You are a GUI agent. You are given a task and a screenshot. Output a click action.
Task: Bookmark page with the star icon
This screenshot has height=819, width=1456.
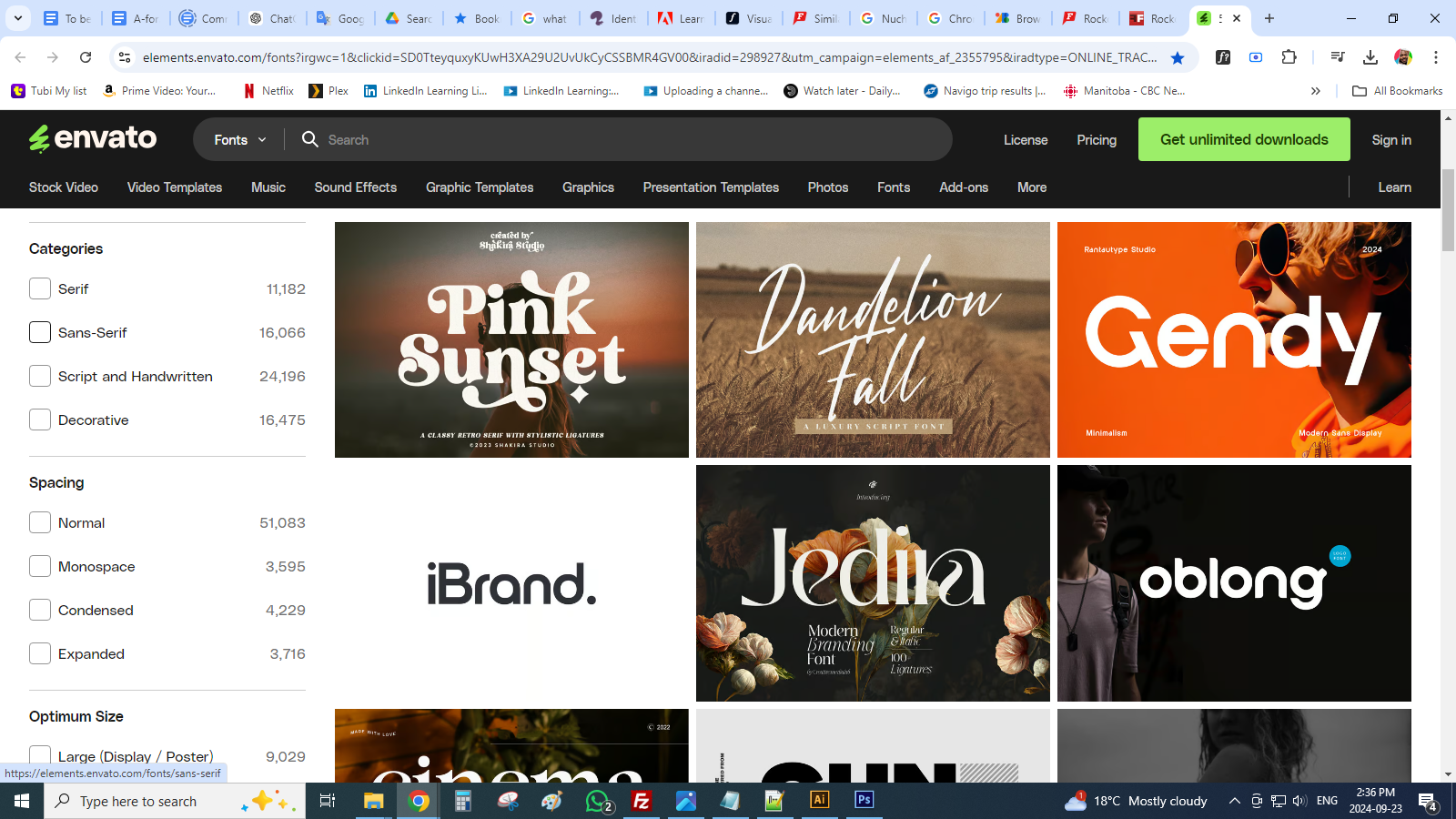click(x=1178, y=57)
